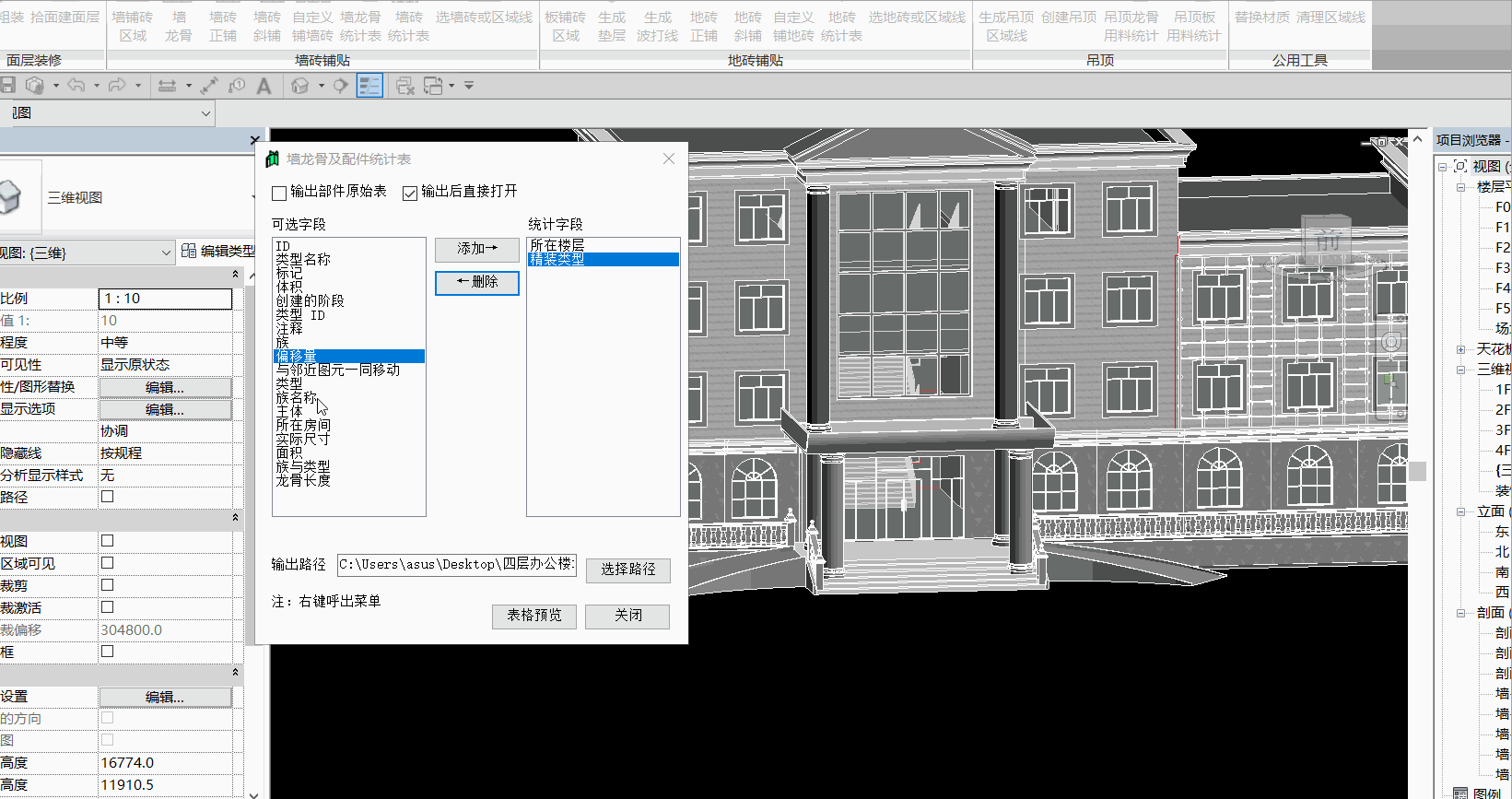Click Customize Quick Access Toolbar arrow
The height and width of the screenshot is (799, 1512).
click(x=469, y=86)
